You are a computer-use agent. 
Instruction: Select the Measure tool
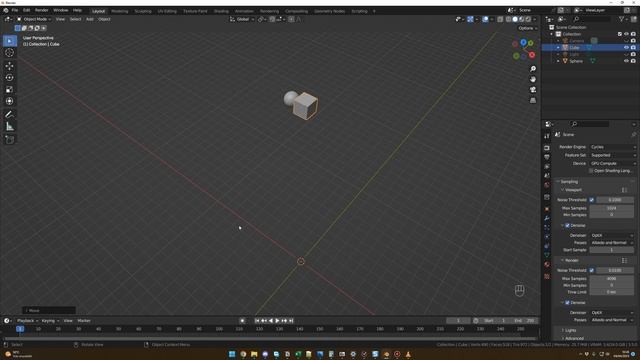tap(9, 127)
